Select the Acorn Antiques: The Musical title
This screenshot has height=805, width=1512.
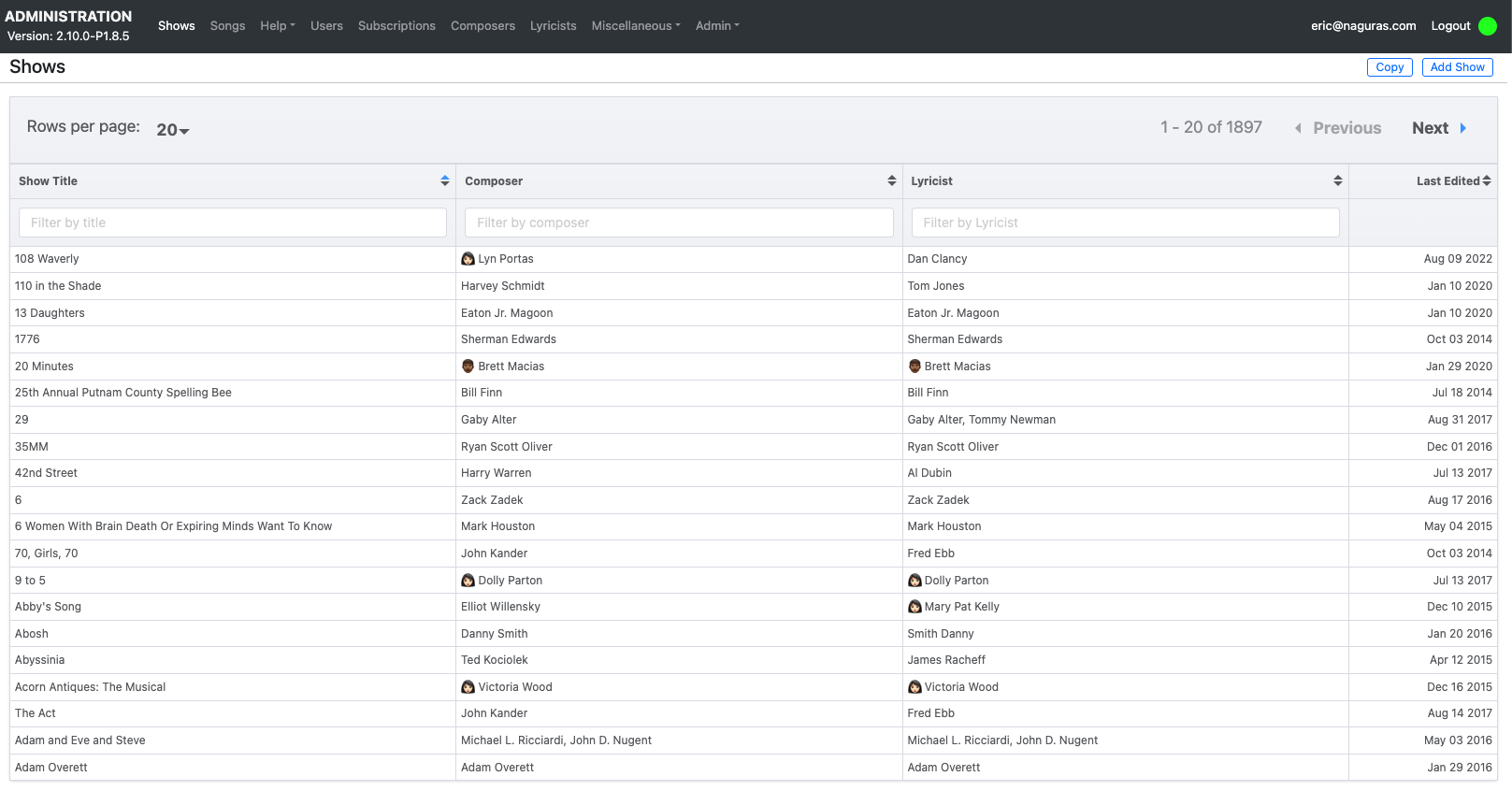click(90, 687)
